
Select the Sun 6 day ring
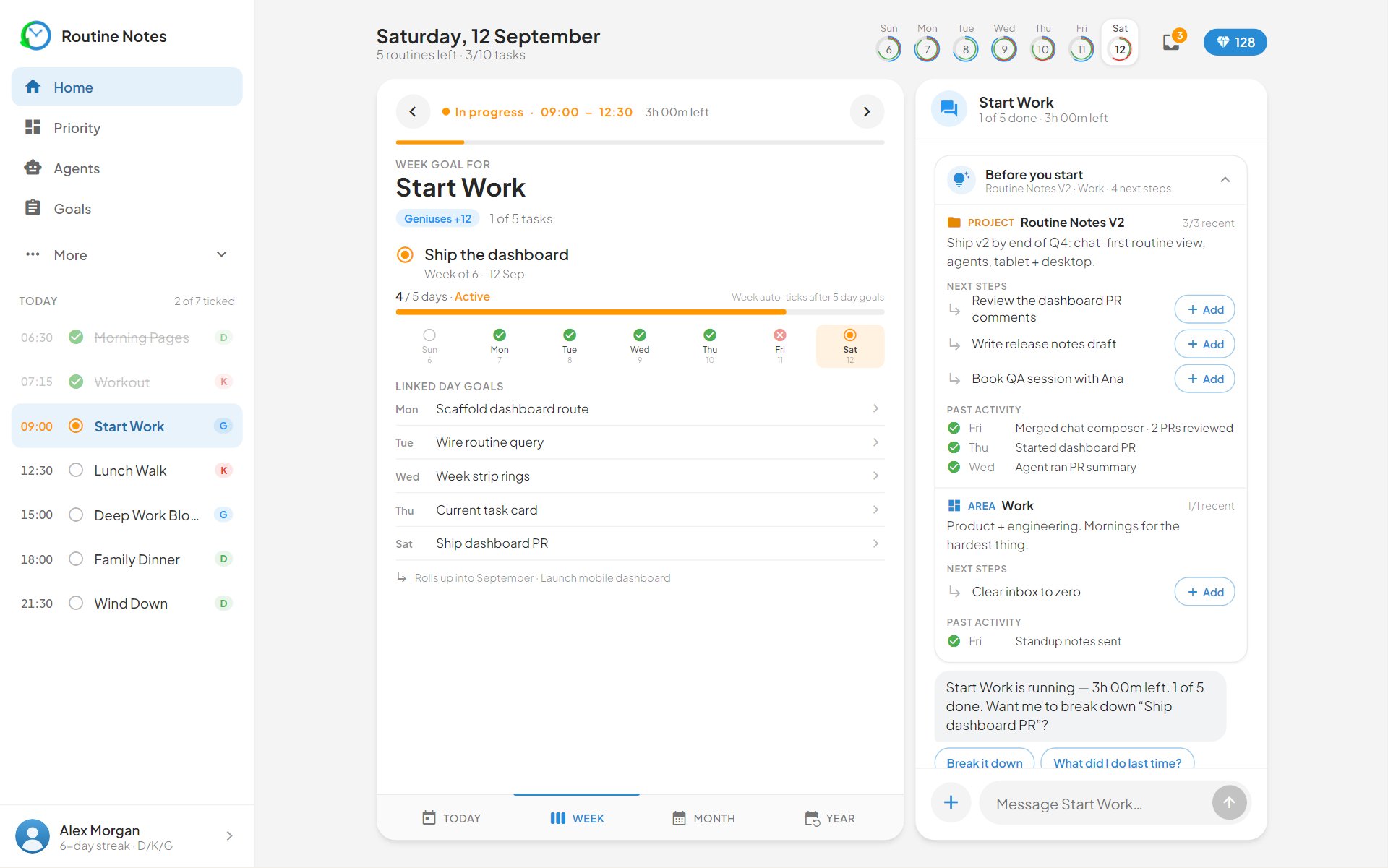click(888, 49)
